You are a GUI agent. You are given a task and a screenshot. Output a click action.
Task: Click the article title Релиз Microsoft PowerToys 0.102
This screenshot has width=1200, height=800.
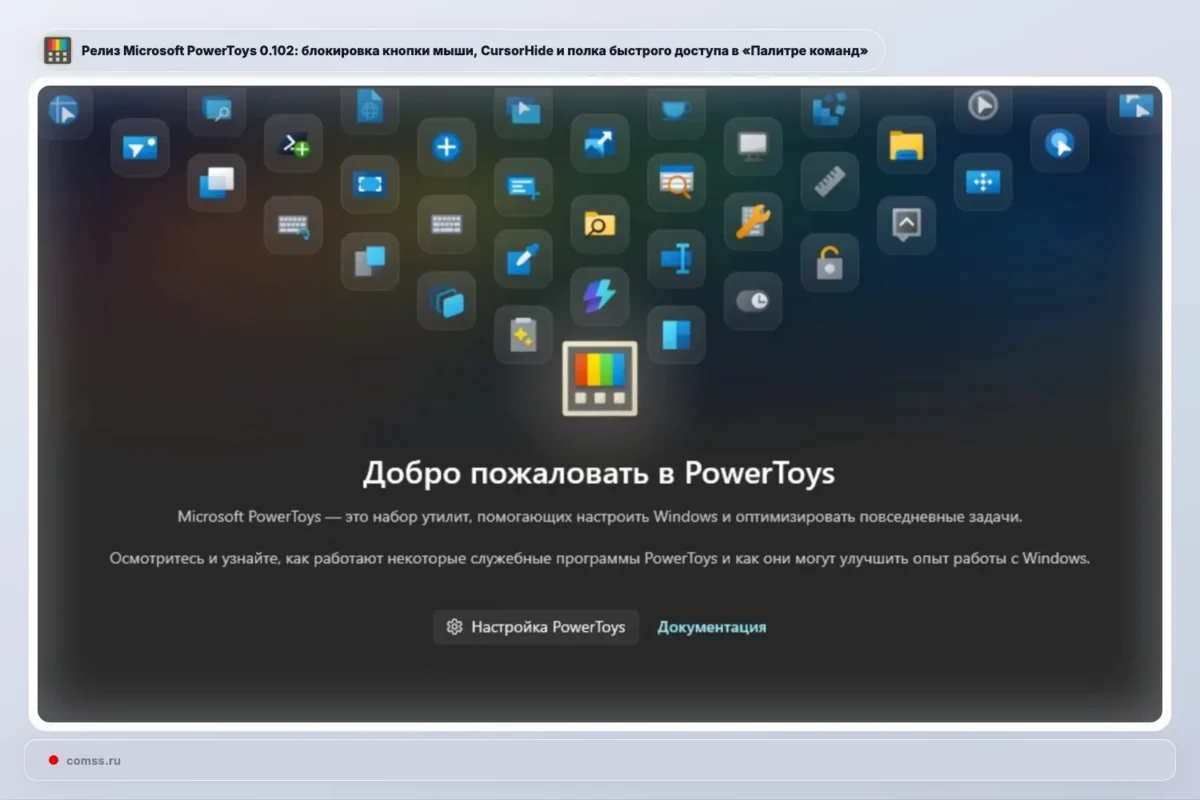(475, 50)
